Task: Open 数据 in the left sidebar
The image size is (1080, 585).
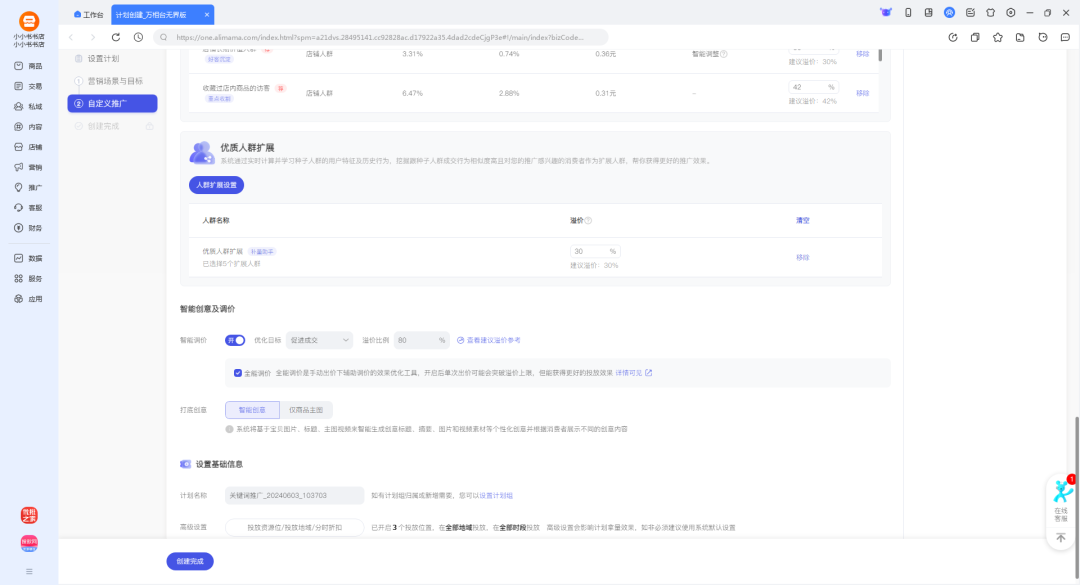Action: (29, 258)
